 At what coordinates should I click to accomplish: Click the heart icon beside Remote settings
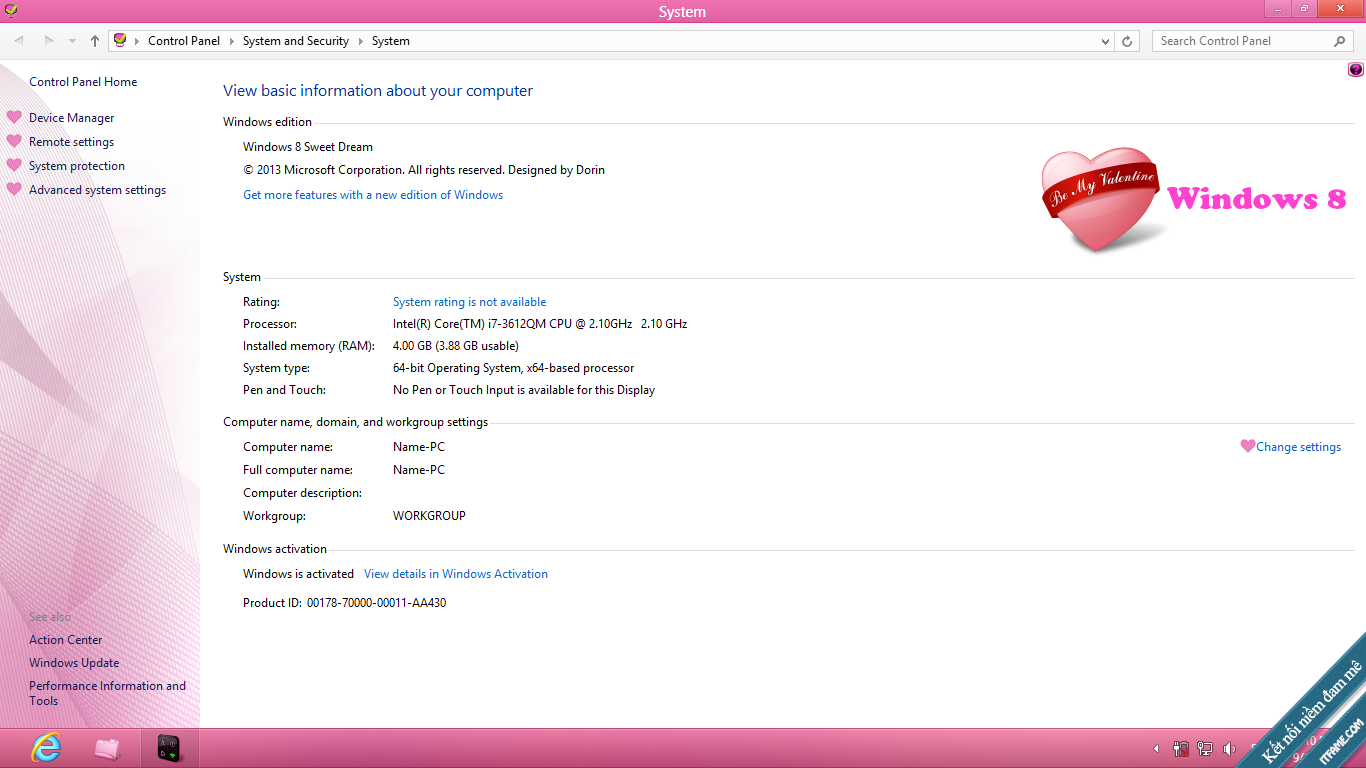point(14,141)
